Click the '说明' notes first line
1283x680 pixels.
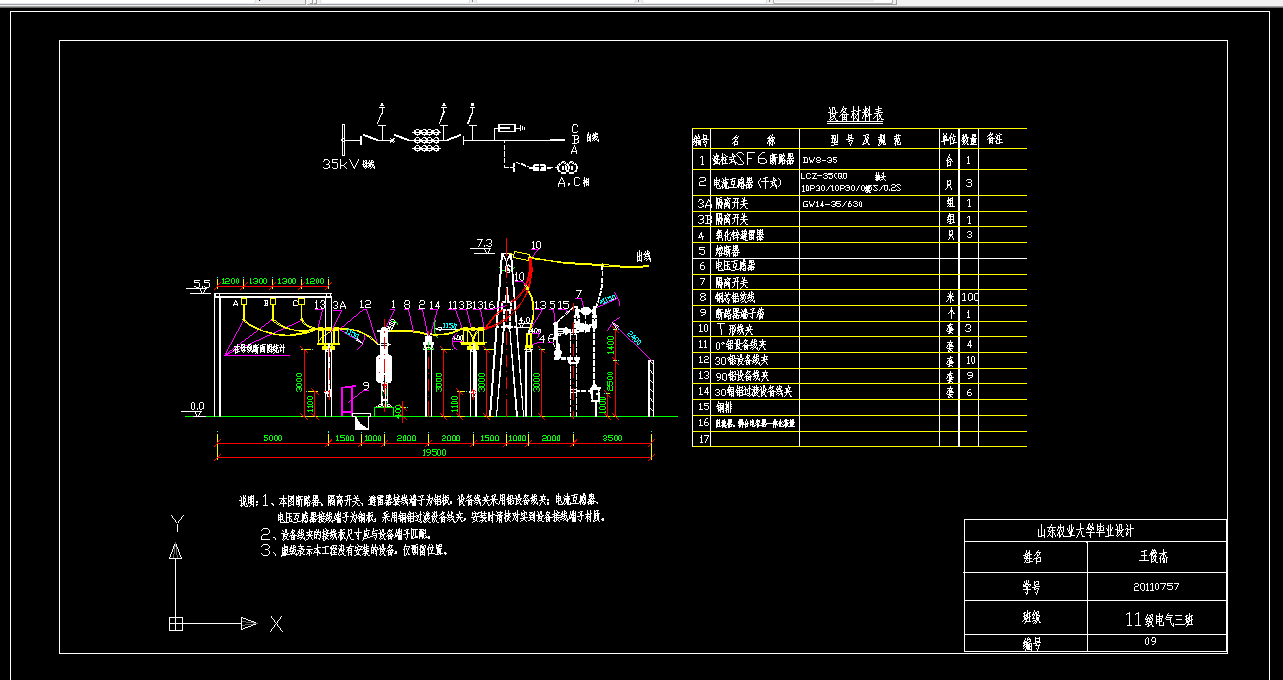point(420,499)
